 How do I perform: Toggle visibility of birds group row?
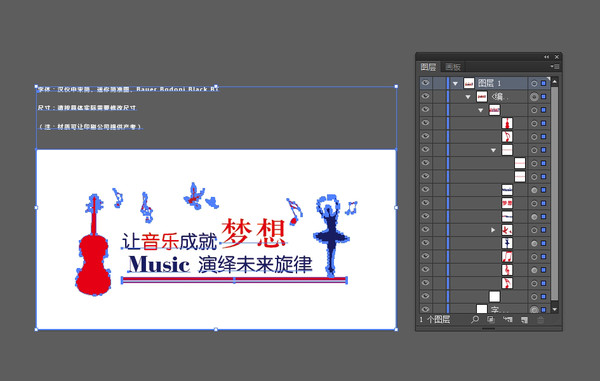pyautogui.click(x=426, y=230)
